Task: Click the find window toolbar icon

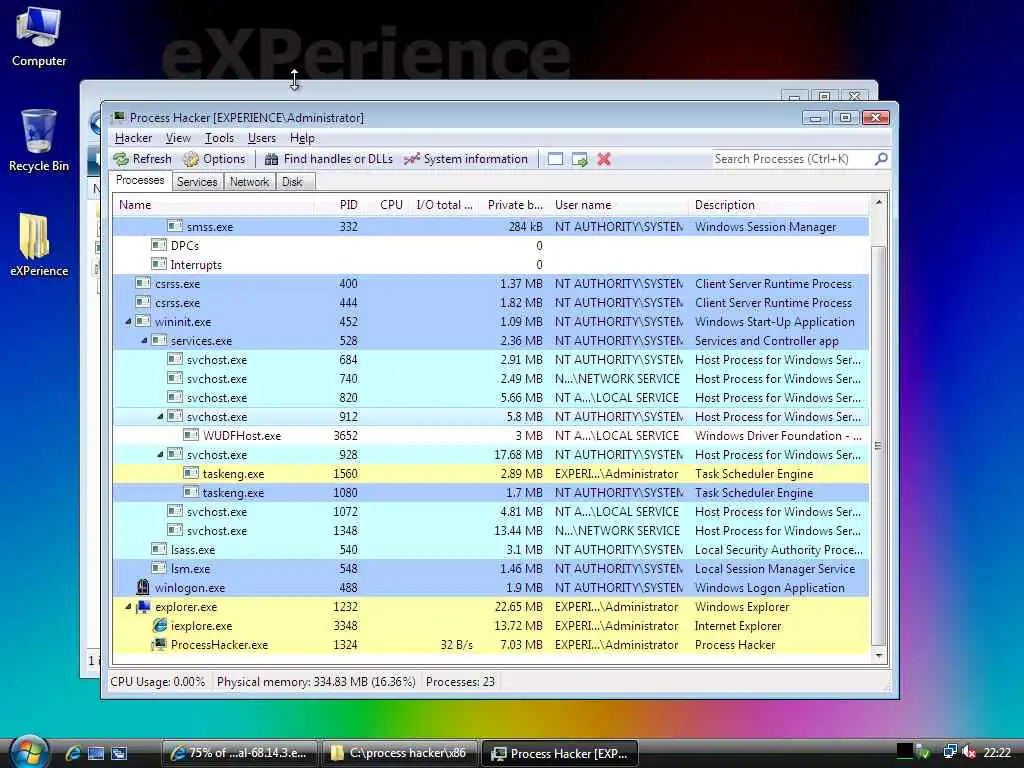Action: click(555, 159)
